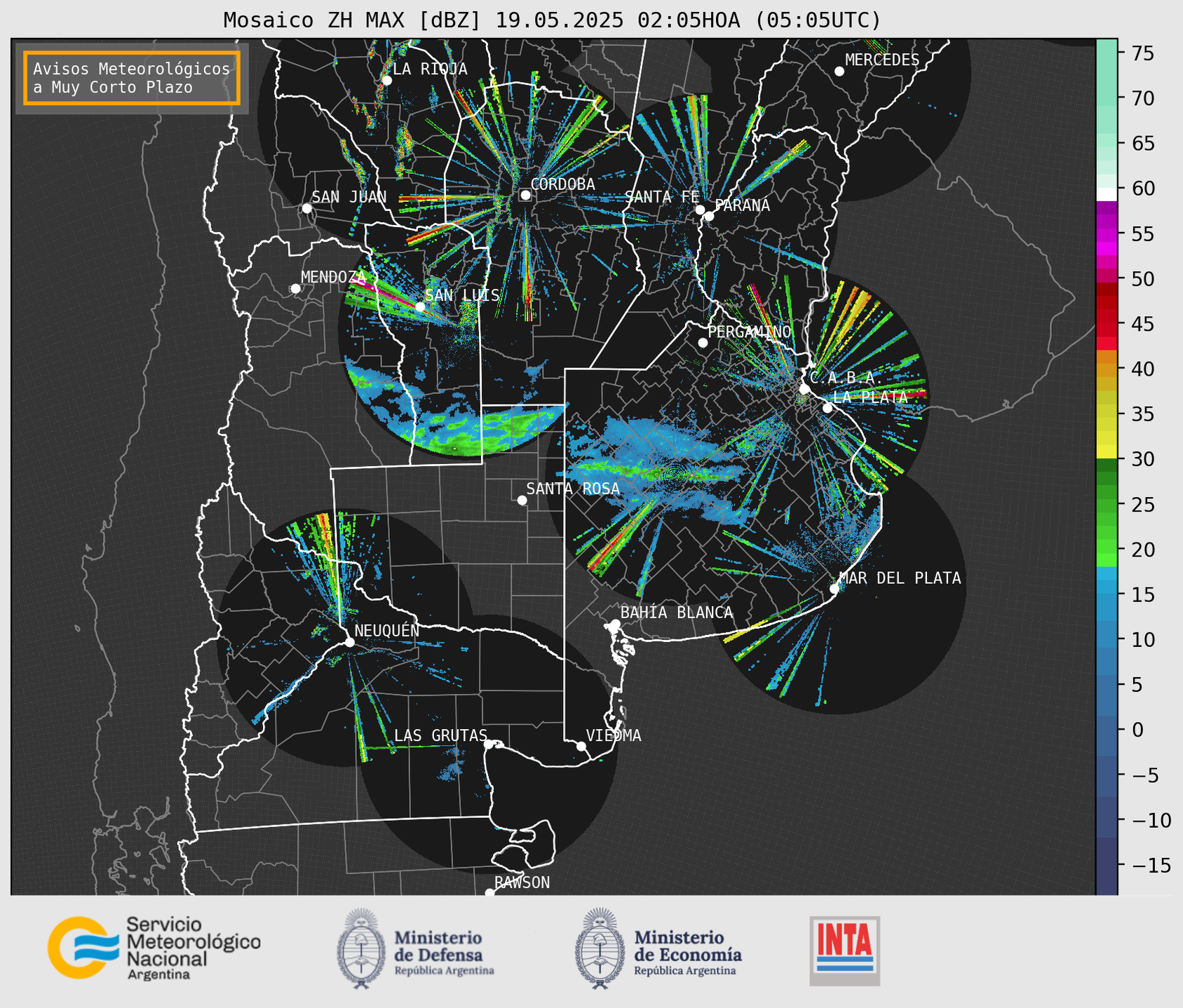
Task: Select the SANTA FE city marker dot
Action: click(x=700, y=210)
